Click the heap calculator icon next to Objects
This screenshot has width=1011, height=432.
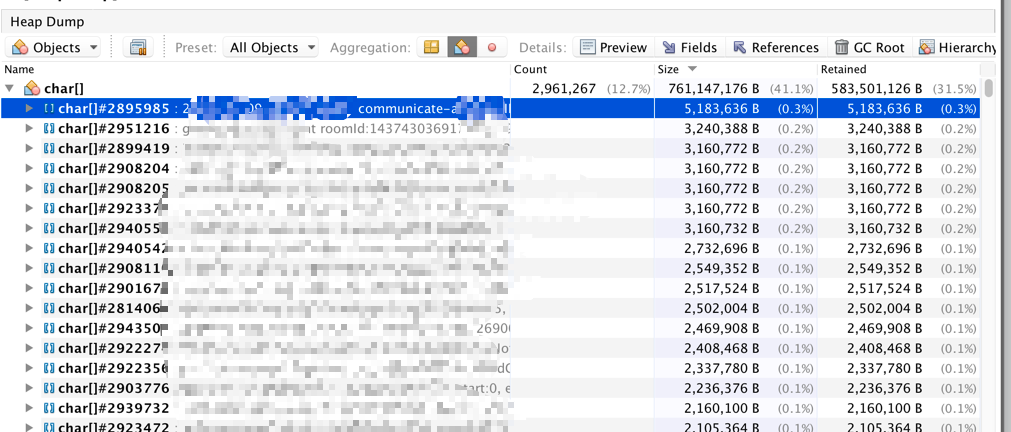point(138,47)
